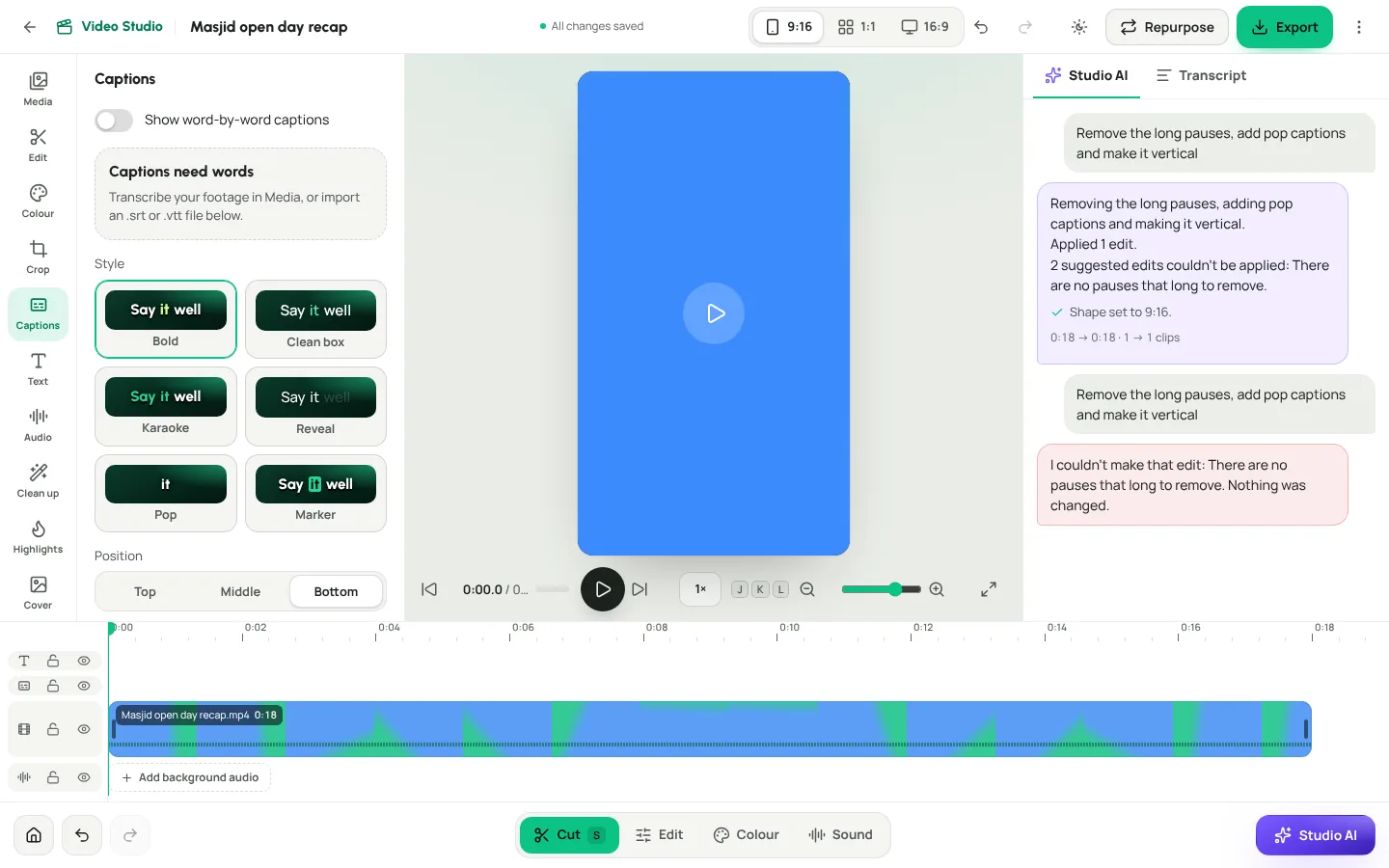Jump to the start of the video
1389x868 pixels.
[429, 589]
